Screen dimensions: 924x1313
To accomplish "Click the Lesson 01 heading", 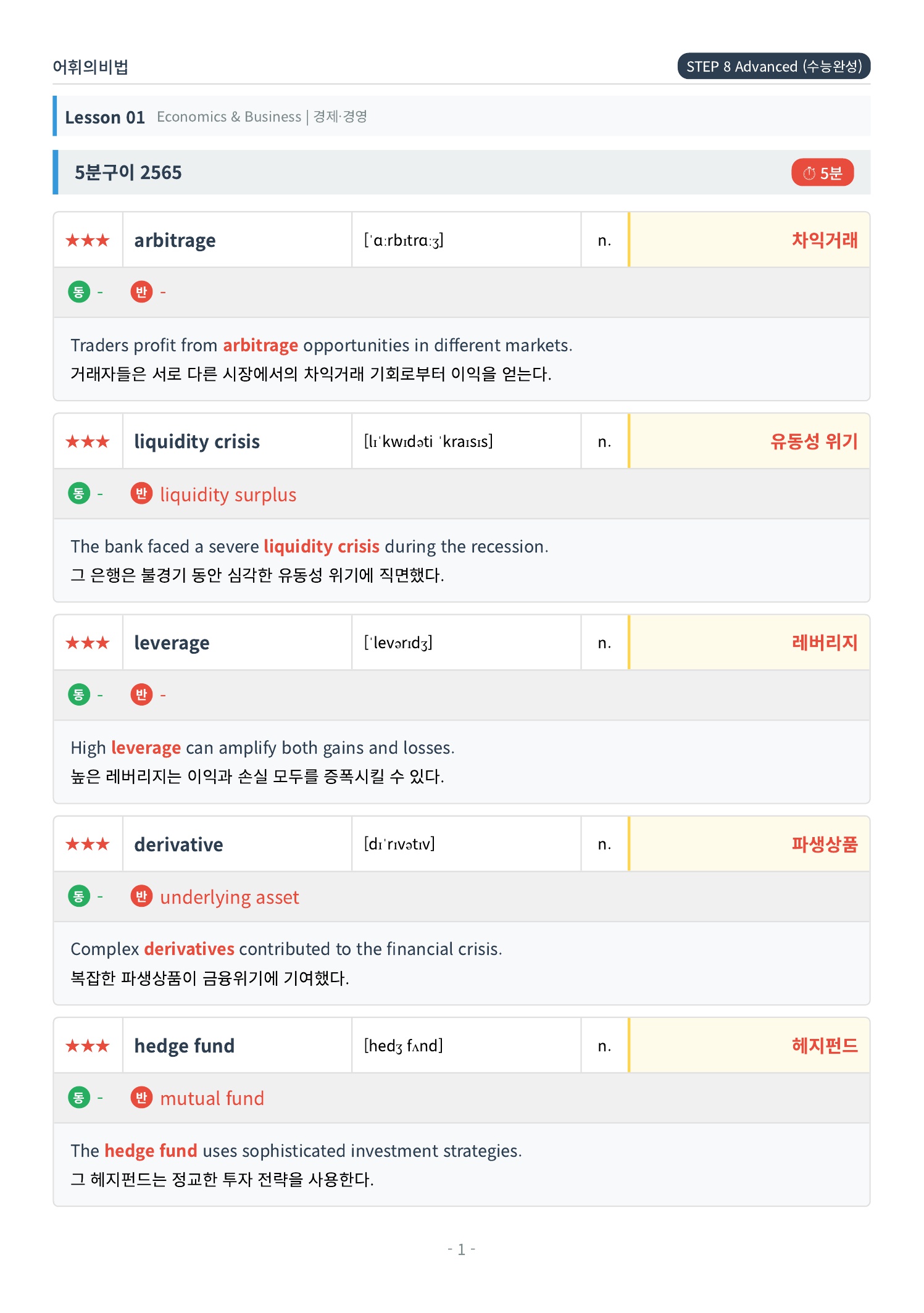I will pyautogui.click(x=105, y=117).
